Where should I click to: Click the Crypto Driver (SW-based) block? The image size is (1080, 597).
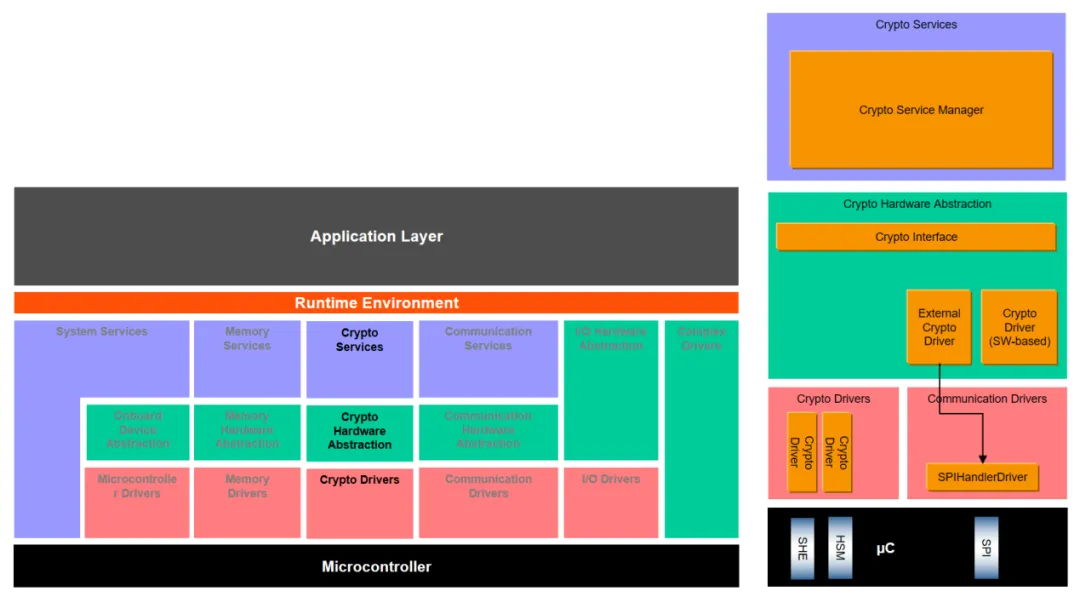pyautogui.click(x=1019, y=327)
